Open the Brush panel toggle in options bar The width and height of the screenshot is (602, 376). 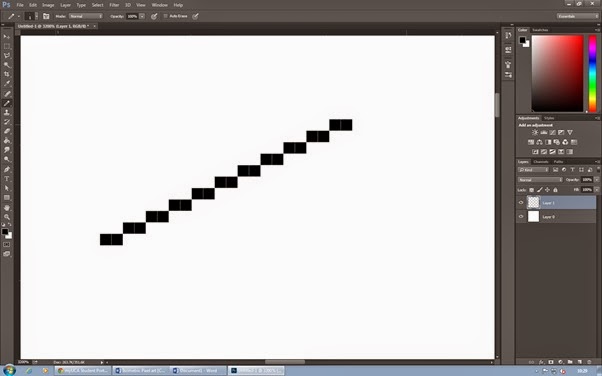click(46, 16)
